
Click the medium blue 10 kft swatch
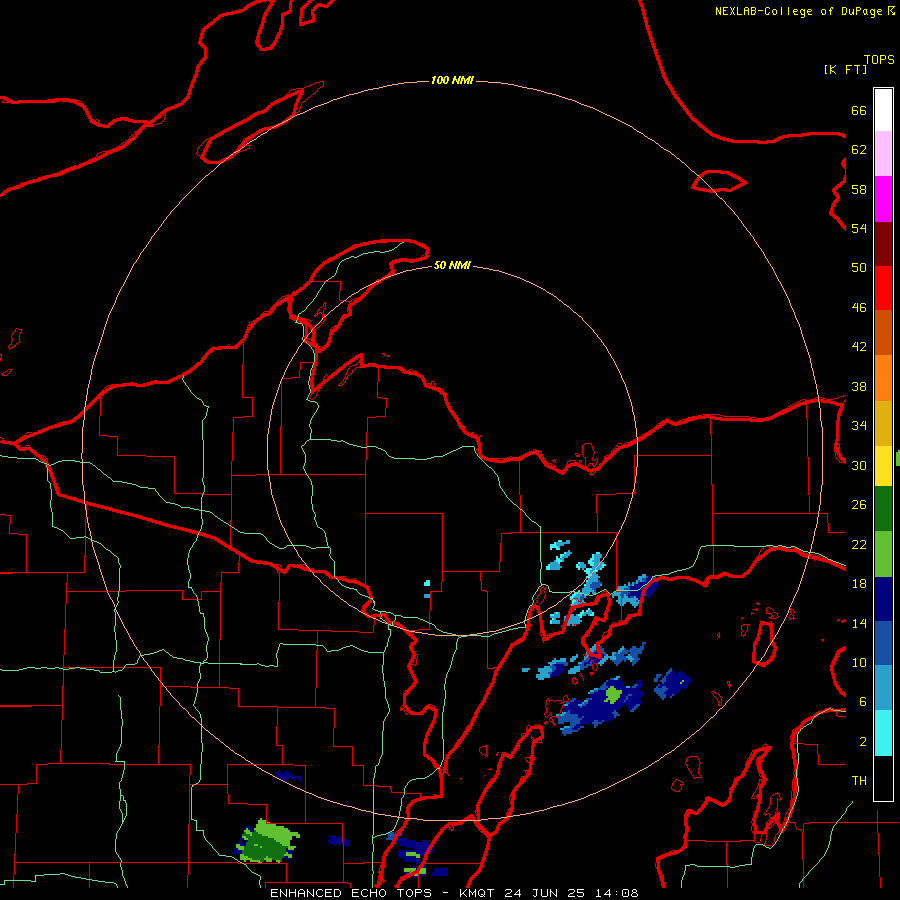(x=883, y=644)
